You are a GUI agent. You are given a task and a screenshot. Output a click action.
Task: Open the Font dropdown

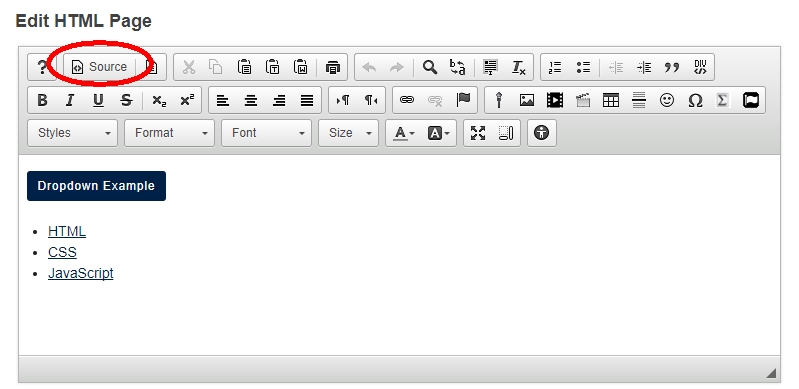266,133
